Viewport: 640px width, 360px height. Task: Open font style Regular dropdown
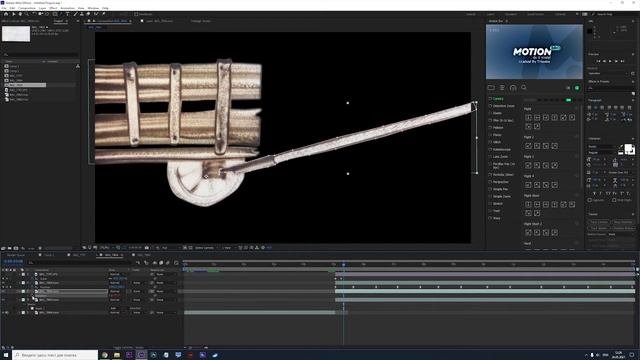tap(602, 152)
